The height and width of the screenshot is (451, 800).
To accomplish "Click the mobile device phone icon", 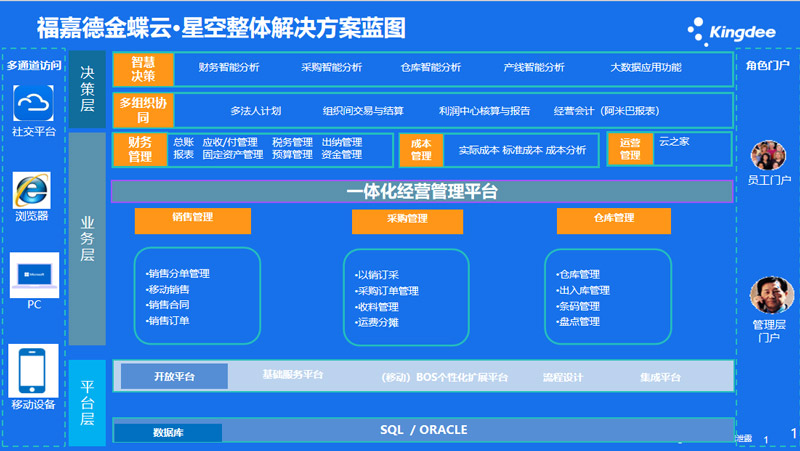I will pyautogui.click(x=35, y=368).
